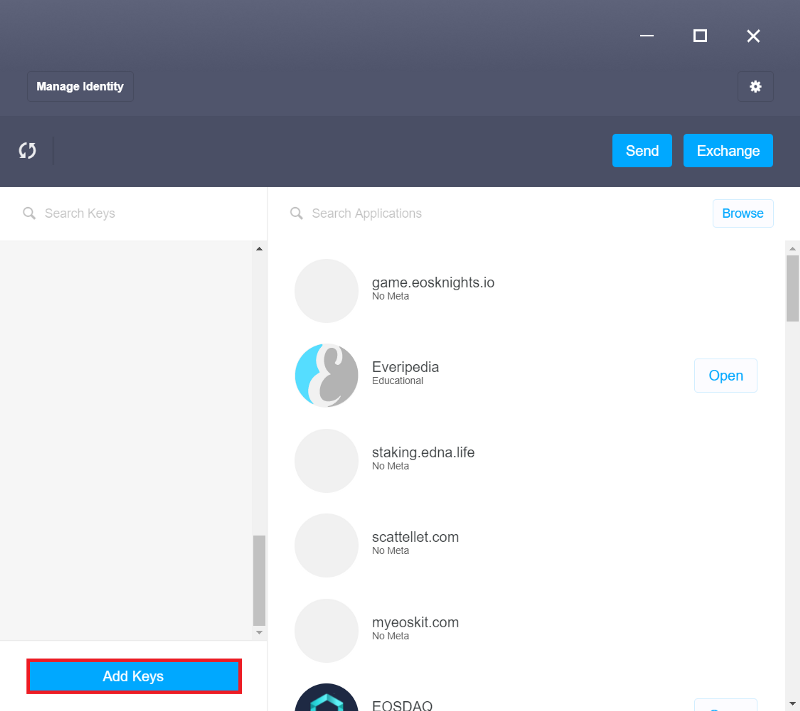
Task: Select the Everipedia entry name
Action: (406, 367)
